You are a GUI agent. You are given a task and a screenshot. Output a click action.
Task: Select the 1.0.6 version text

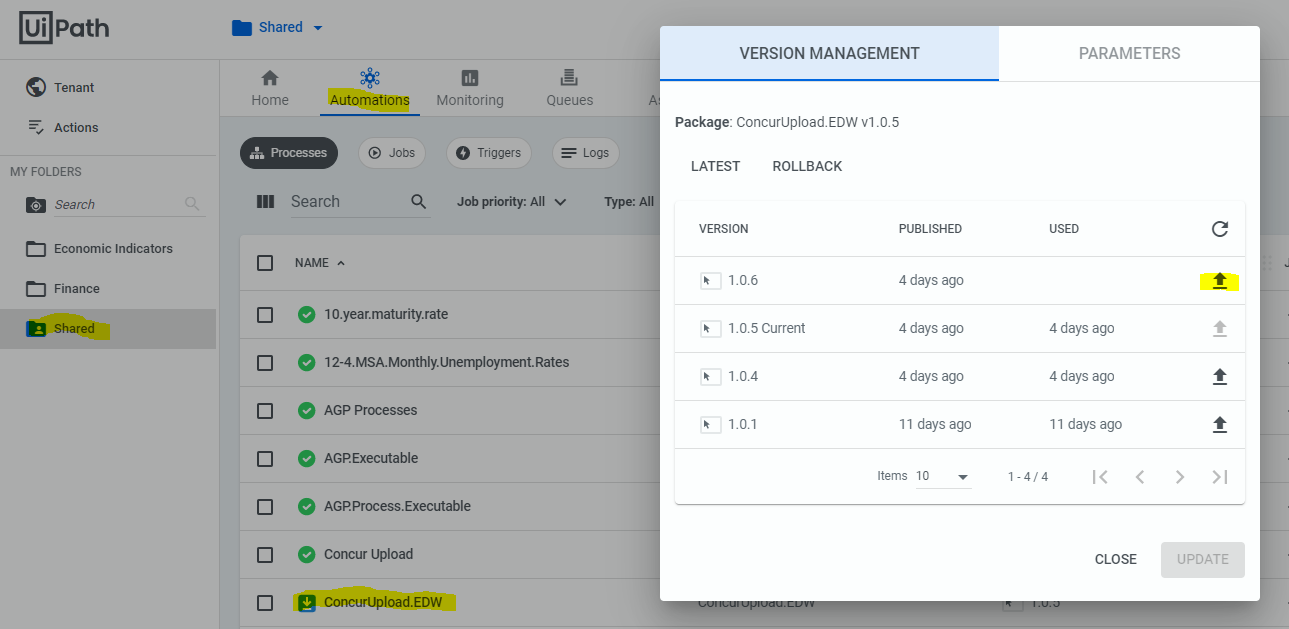point(743,281)
